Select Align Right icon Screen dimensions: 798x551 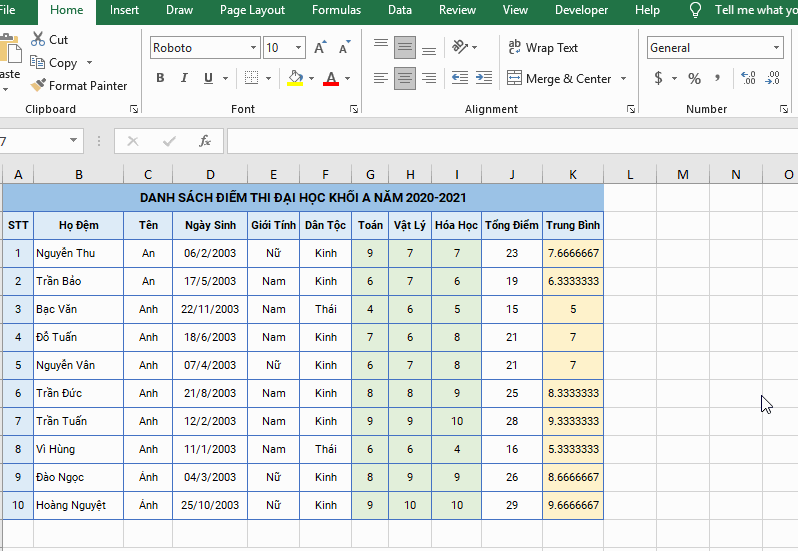[429, 78]
